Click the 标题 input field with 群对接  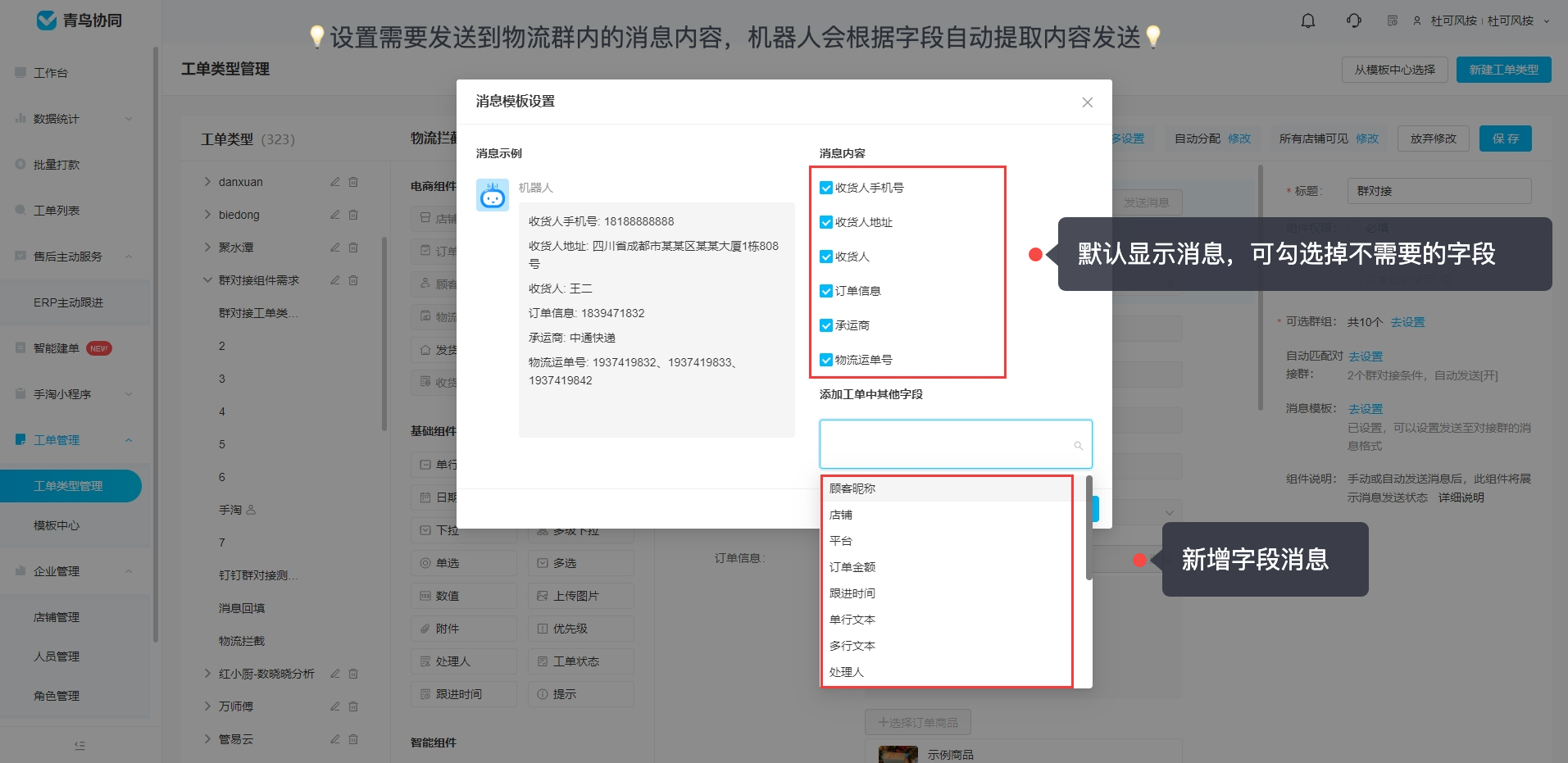click(1438, 191)
